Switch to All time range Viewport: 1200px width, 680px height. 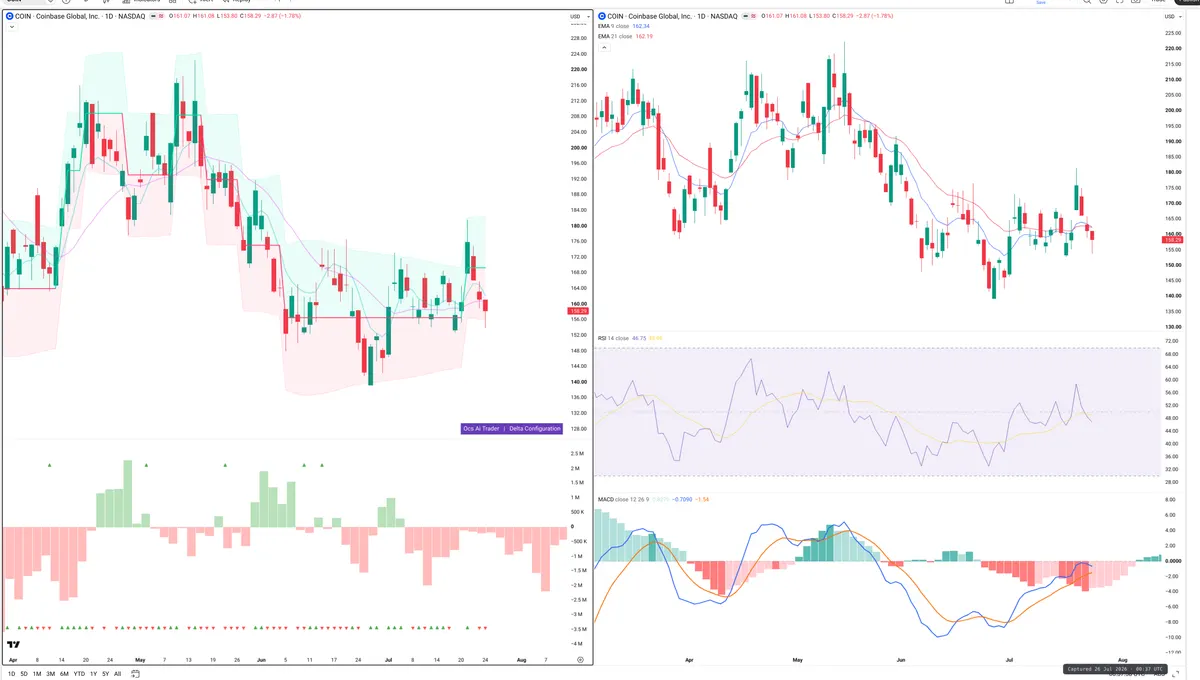click(117, 674)
